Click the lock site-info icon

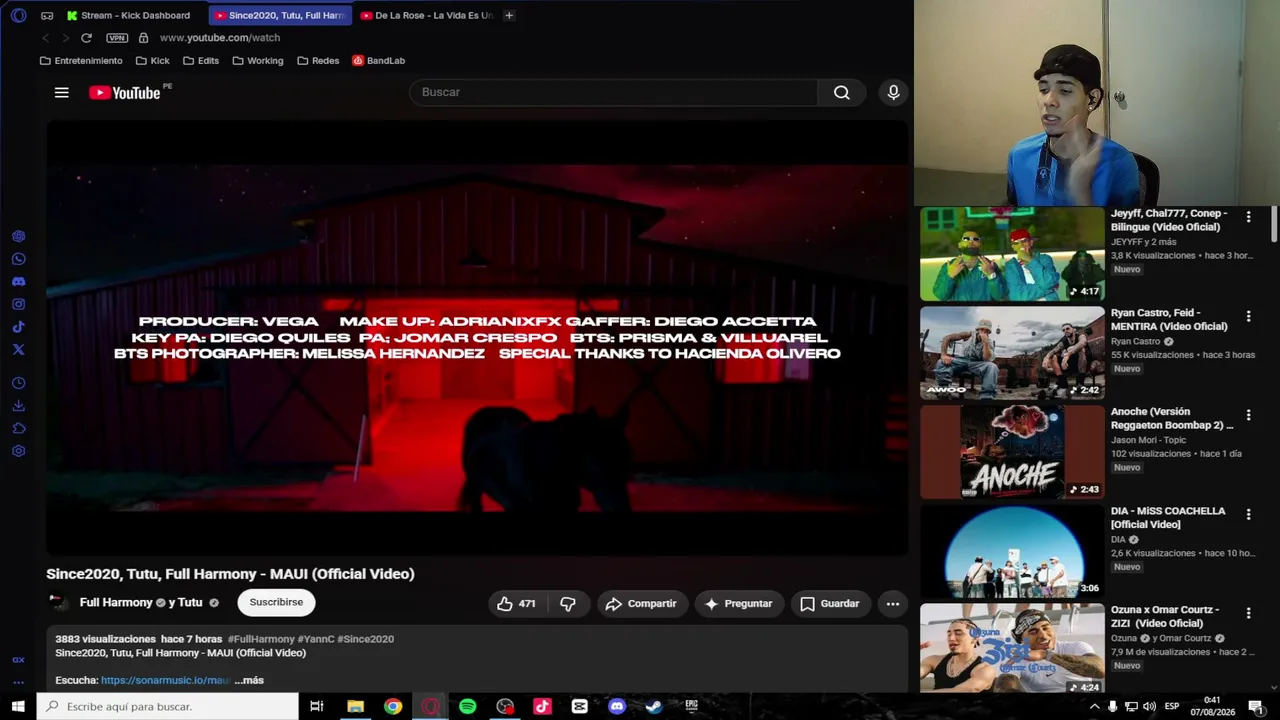(x=143, y=38)
